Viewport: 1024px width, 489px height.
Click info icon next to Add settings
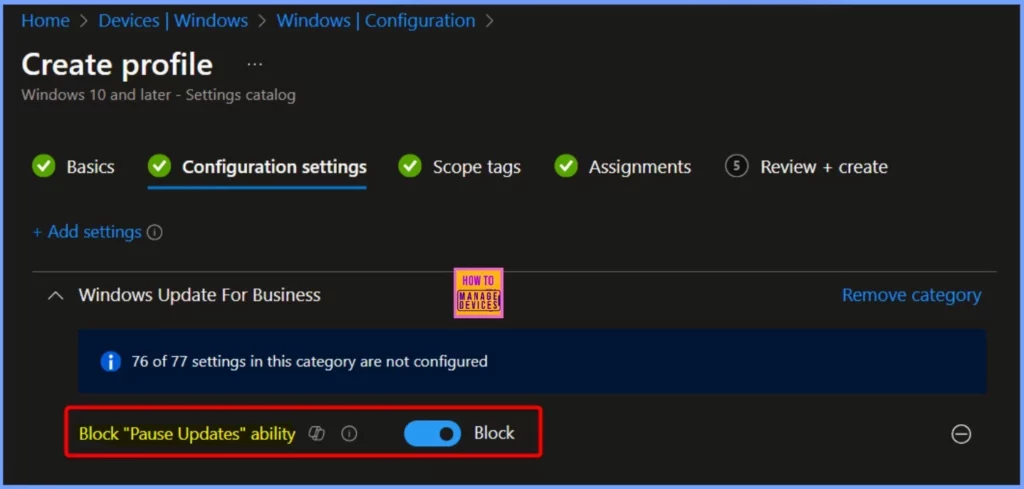(x=155, y=232)
